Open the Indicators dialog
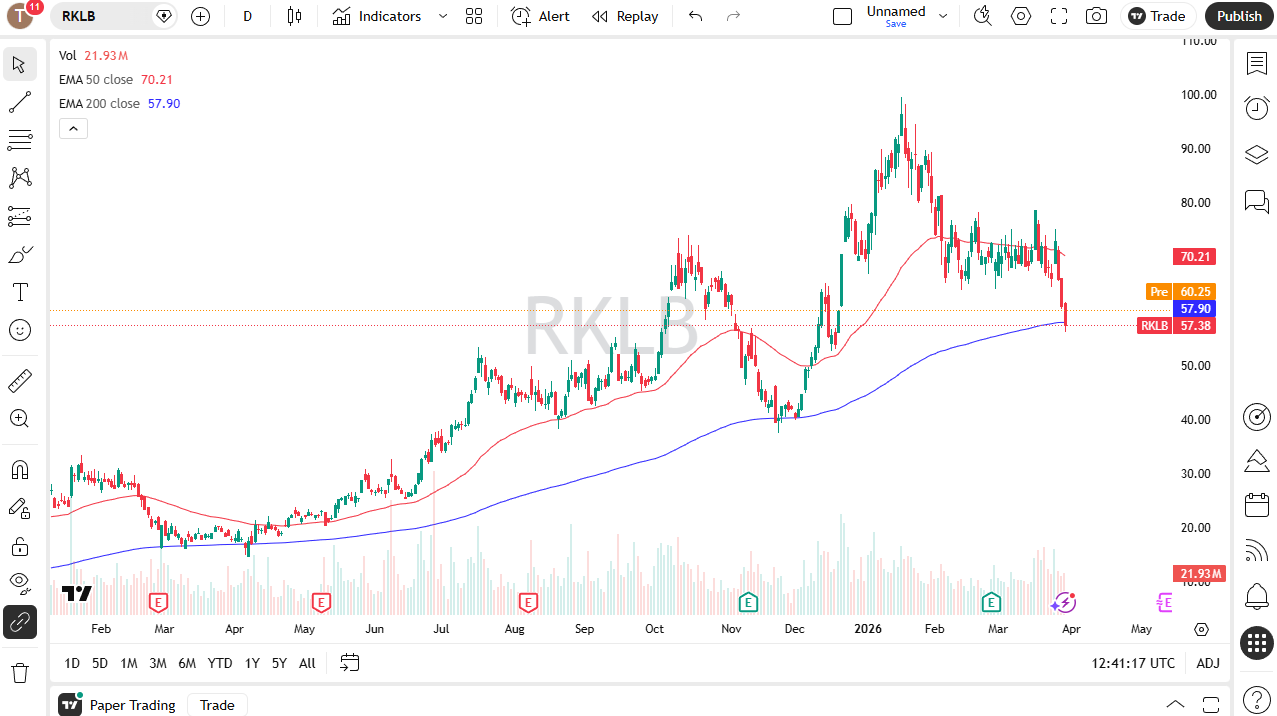 (x=377, y=16)
